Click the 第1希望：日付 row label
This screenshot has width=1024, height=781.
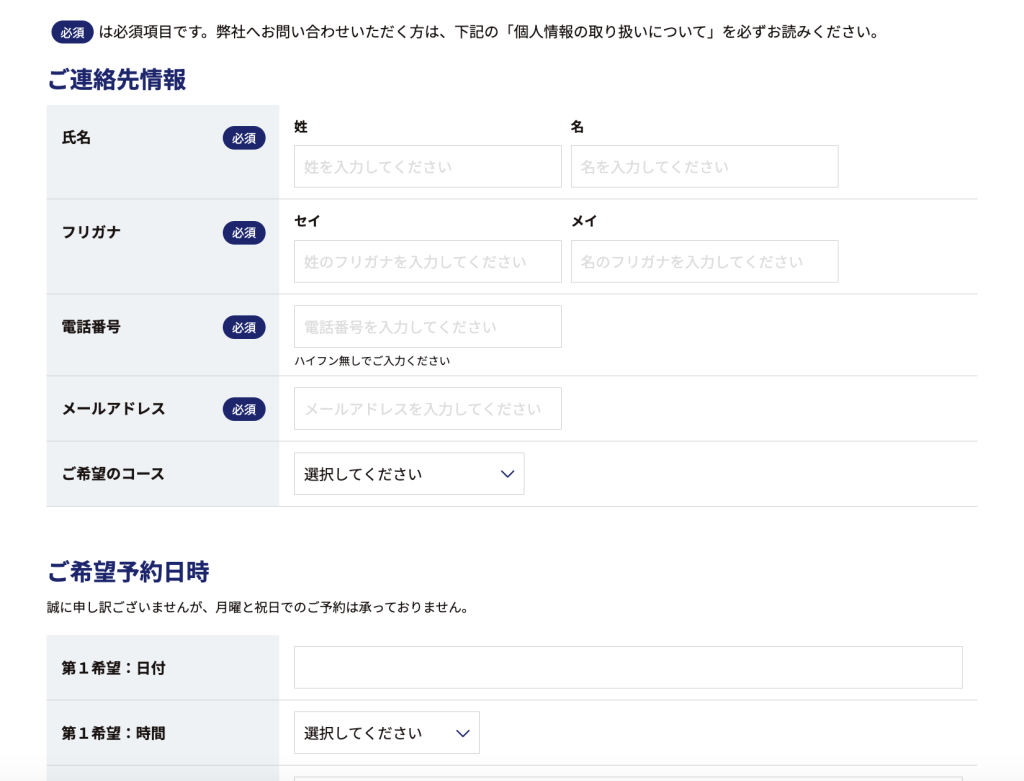(113, 668)
